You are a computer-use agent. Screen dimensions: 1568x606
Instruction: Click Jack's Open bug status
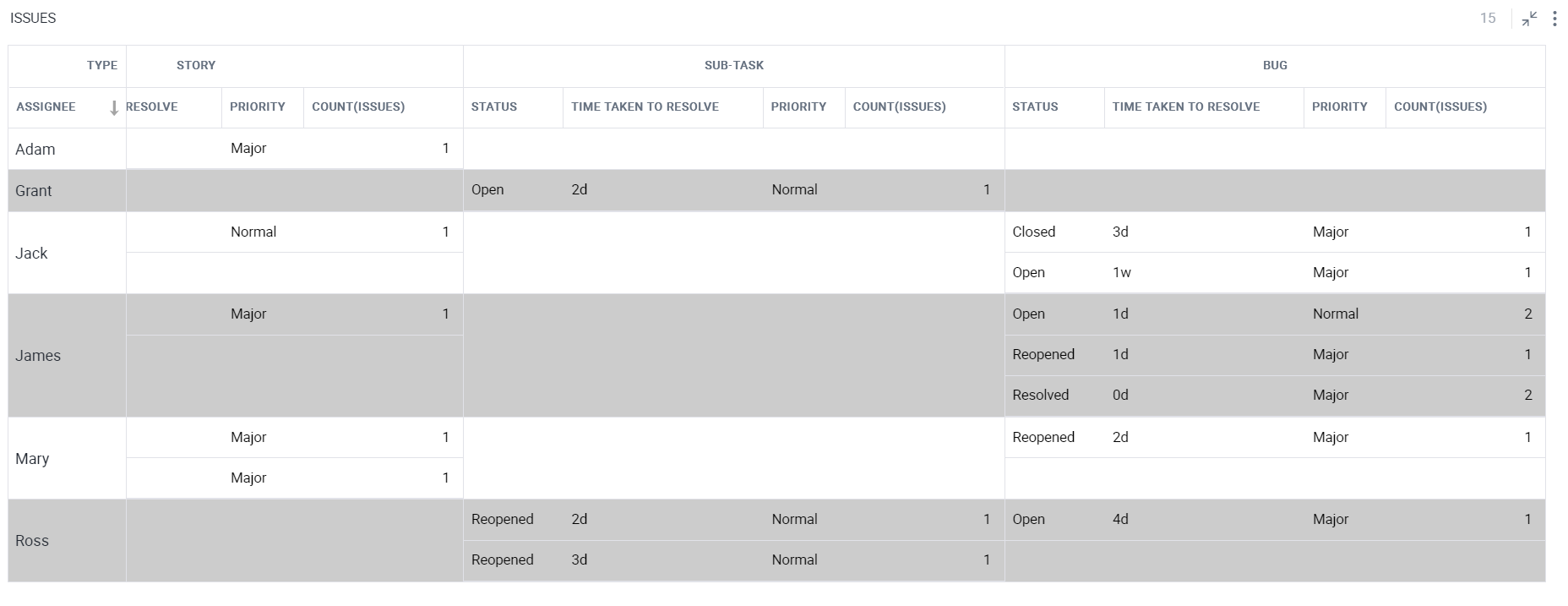click(1028, 272)
